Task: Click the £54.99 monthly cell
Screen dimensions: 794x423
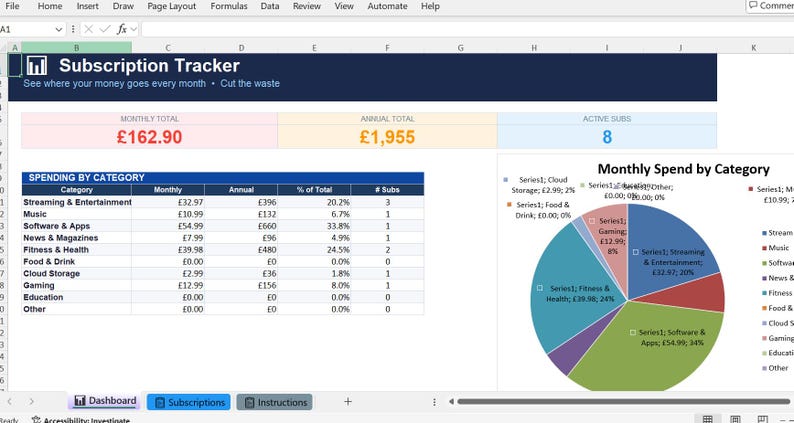Action: point(168,226)
